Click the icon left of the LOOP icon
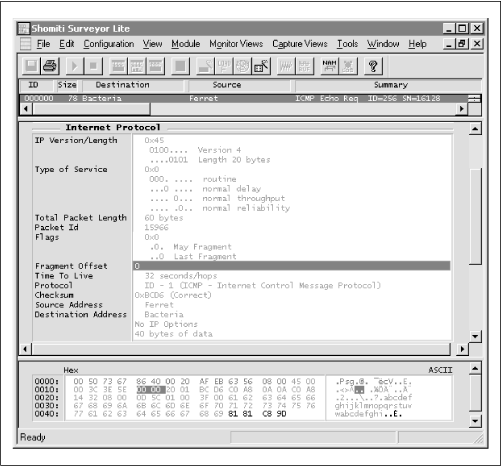Image resolution: width=502 pixels, height=467 pixels. tap(205, 66)
